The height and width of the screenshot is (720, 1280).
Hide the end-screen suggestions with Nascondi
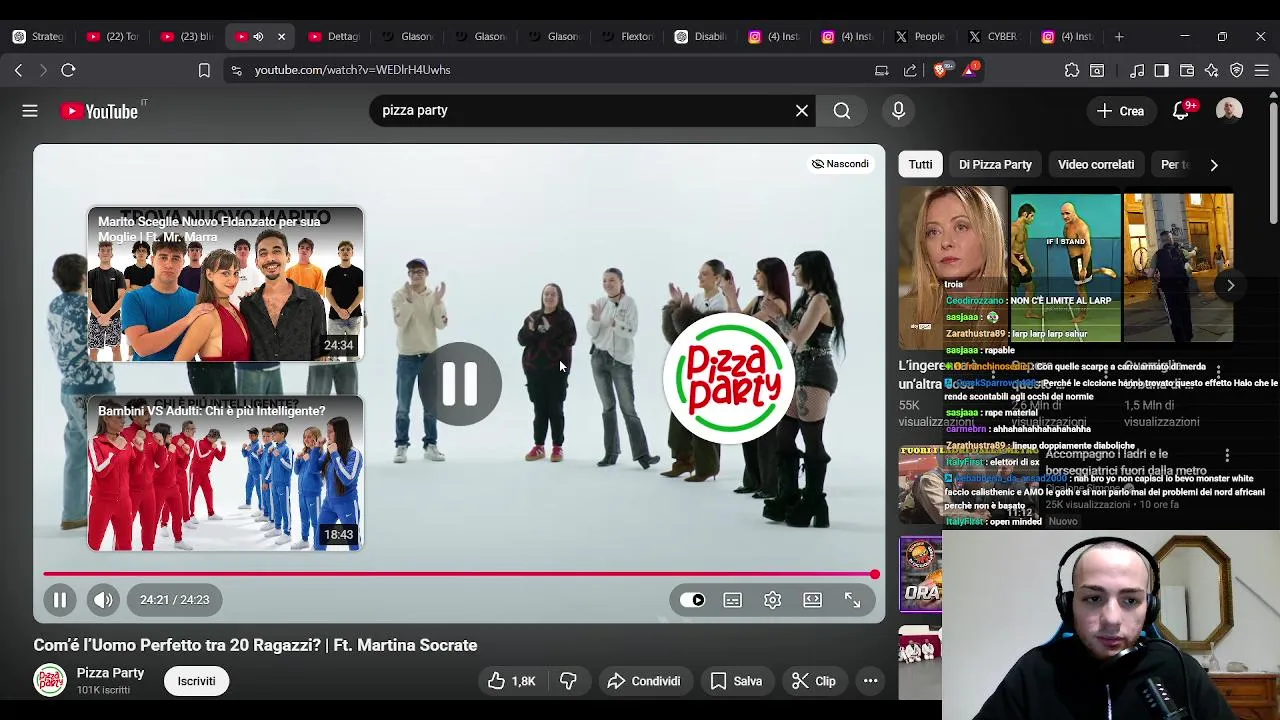[840, 164]
